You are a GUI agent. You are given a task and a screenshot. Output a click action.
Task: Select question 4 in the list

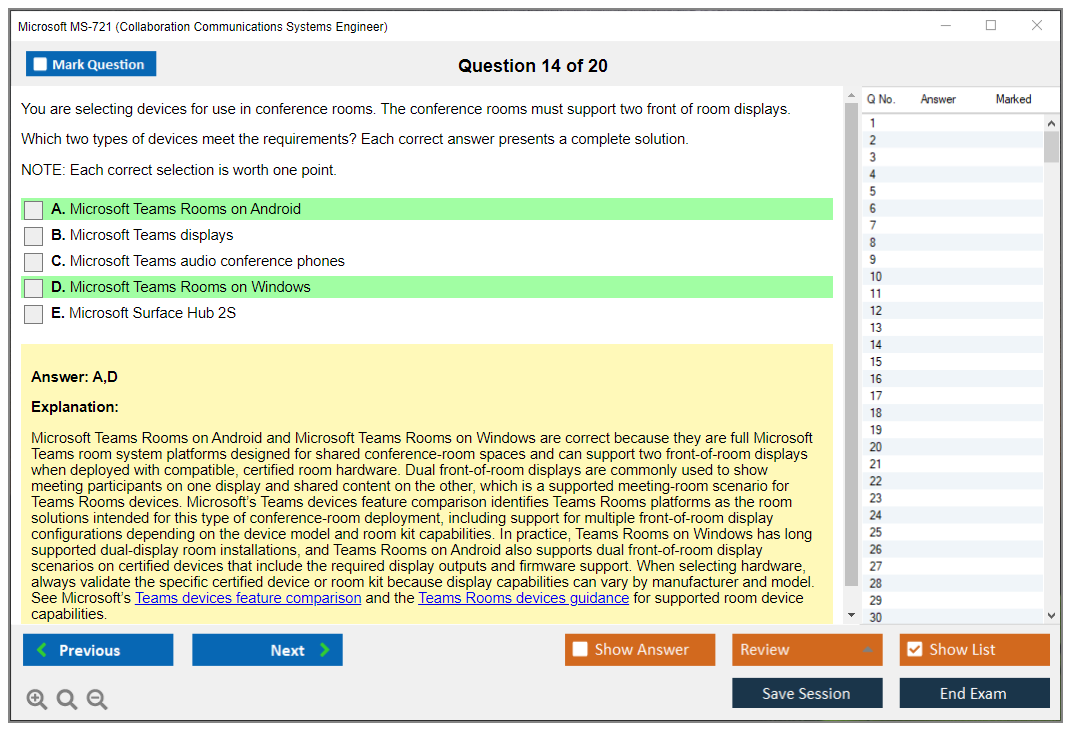click(x=953, y=174)
